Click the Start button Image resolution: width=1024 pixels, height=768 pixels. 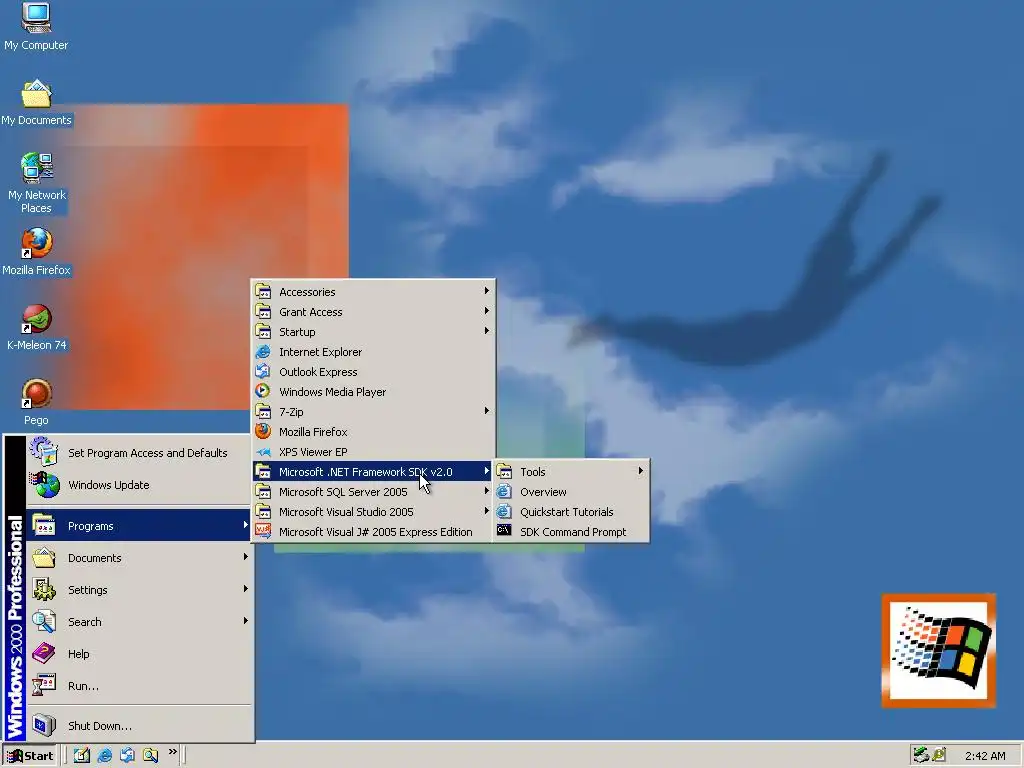click(31, 755)
